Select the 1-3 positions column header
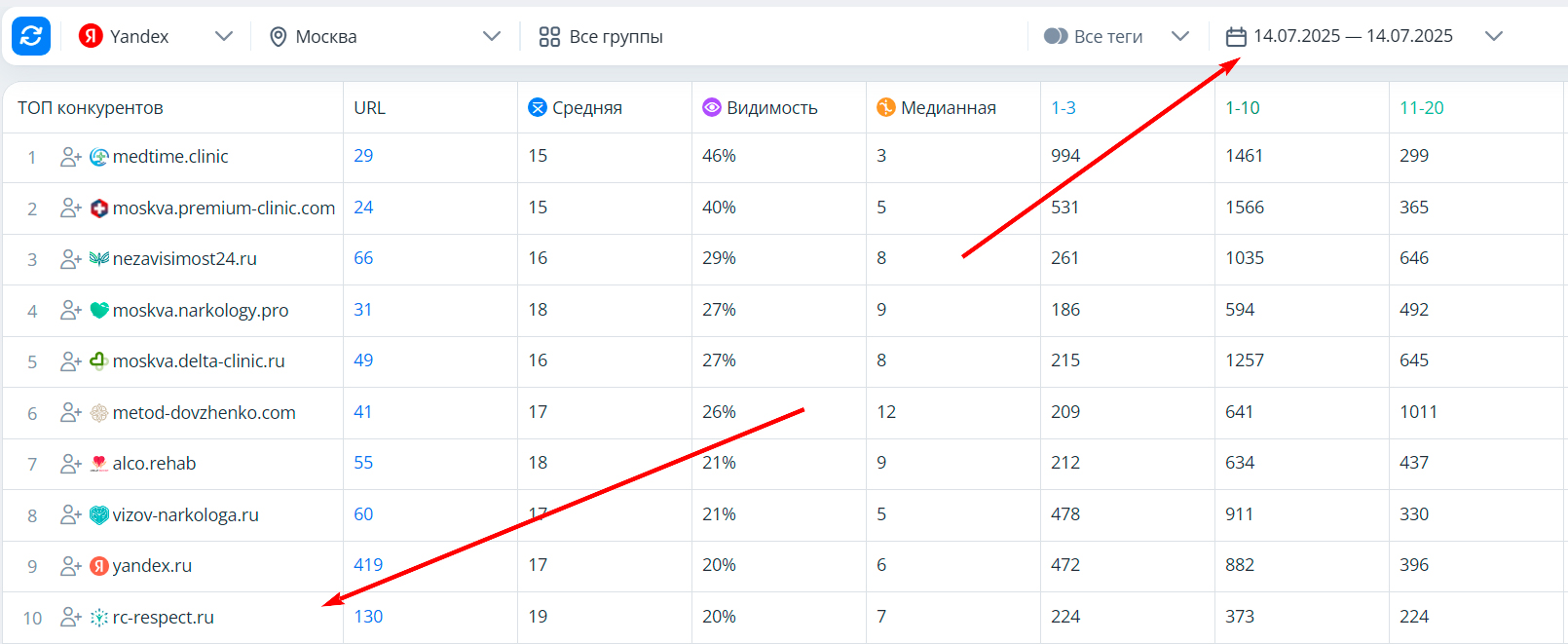Viewport: 1568px width, 644px height. 1064,108
